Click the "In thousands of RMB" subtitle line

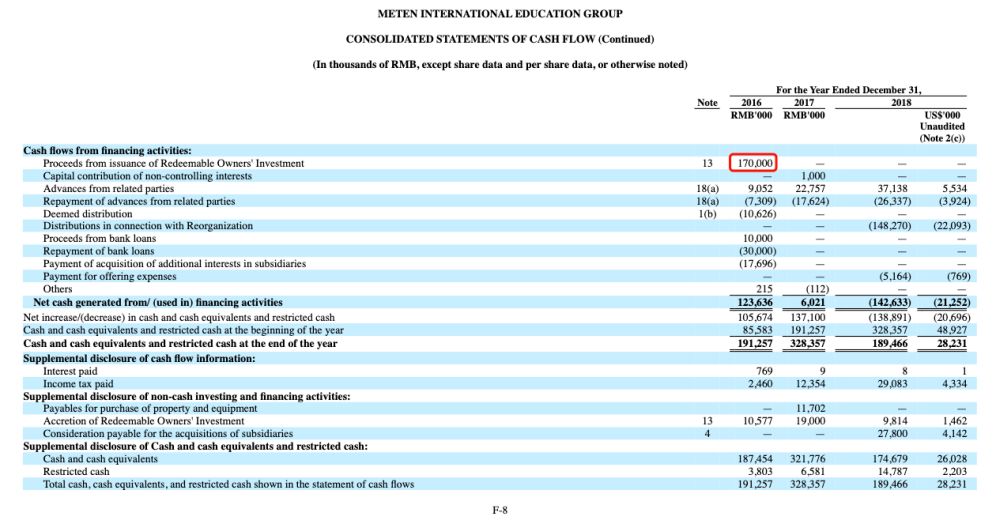point(500,64)
